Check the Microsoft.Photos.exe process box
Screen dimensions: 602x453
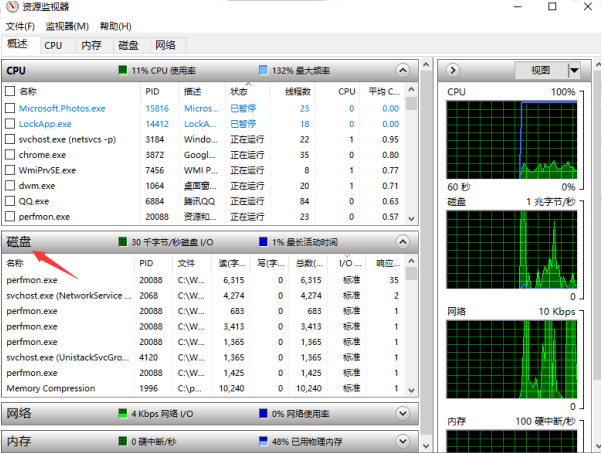click(10, 108)
